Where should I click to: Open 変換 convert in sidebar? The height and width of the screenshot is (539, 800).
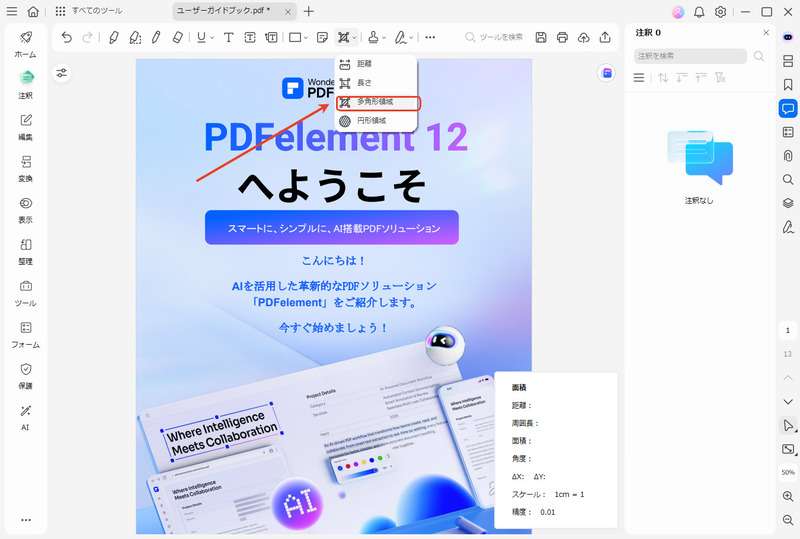pyautogui.click(x=26, y=168)
